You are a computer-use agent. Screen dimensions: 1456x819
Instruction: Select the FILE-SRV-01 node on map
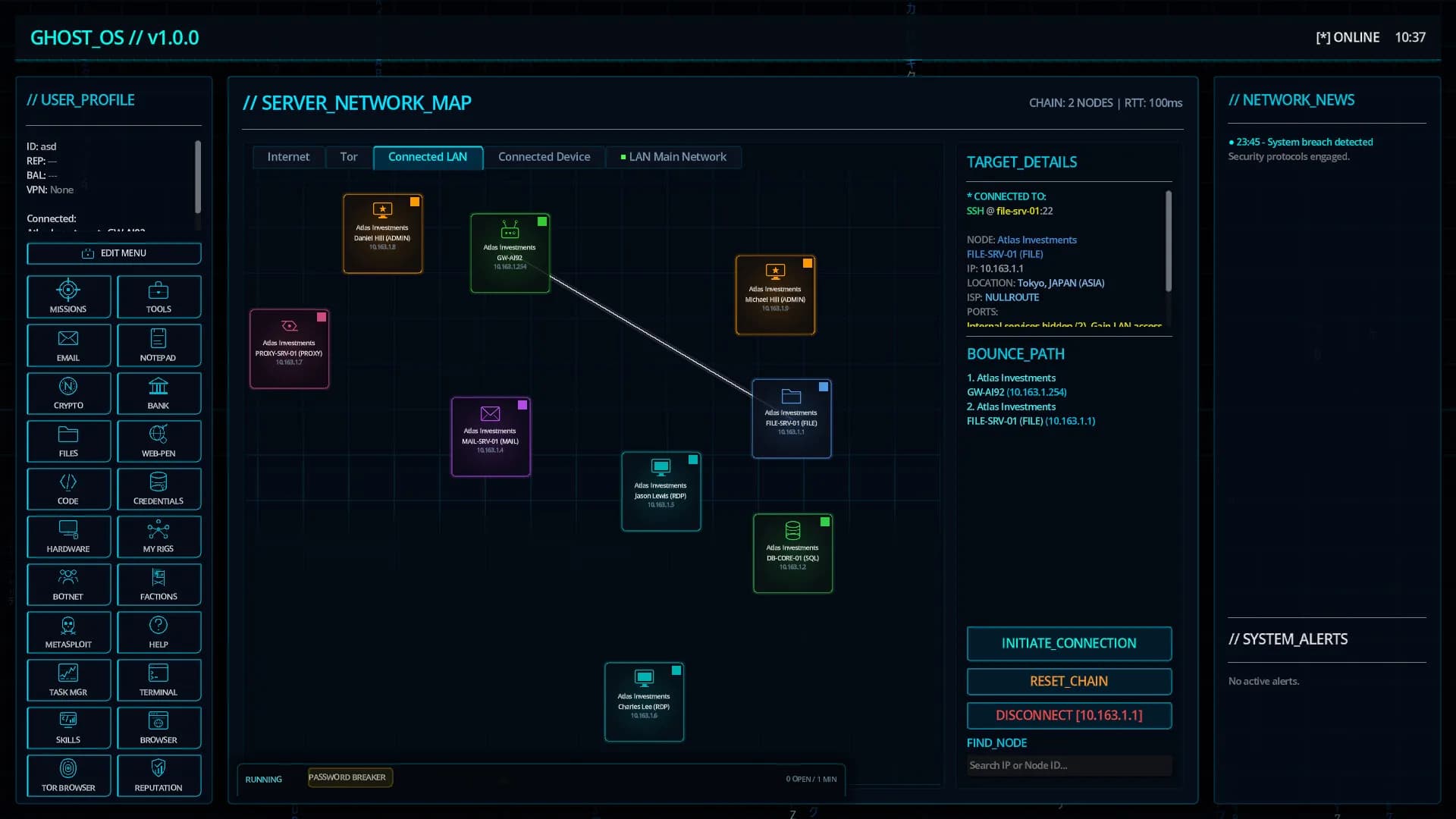point(792,419)
